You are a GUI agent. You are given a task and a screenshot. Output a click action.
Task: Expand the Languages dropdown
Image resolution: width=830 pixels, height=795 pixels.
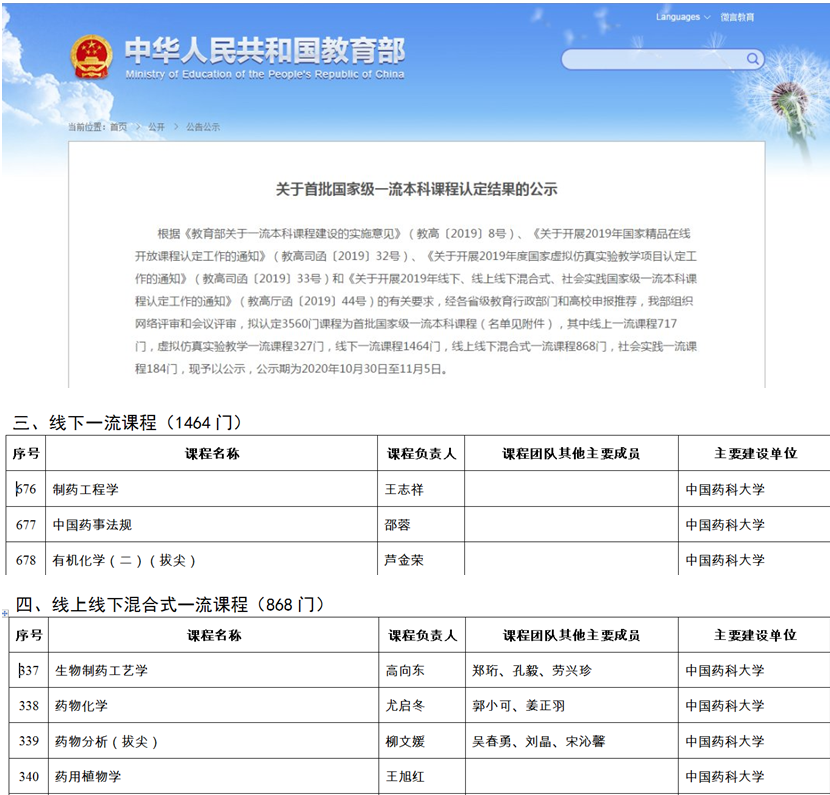tap(683, 17)
